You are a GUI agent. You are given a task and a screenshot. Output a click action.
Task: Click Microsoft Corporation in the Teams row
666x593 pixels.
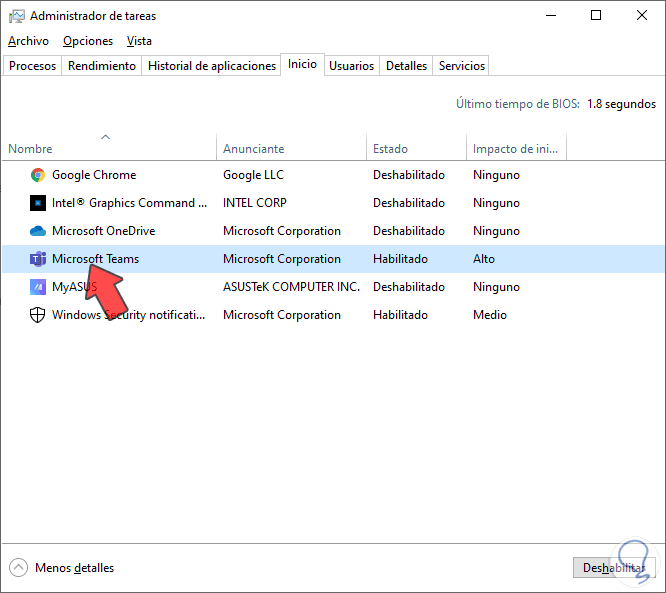pos(282,259)
